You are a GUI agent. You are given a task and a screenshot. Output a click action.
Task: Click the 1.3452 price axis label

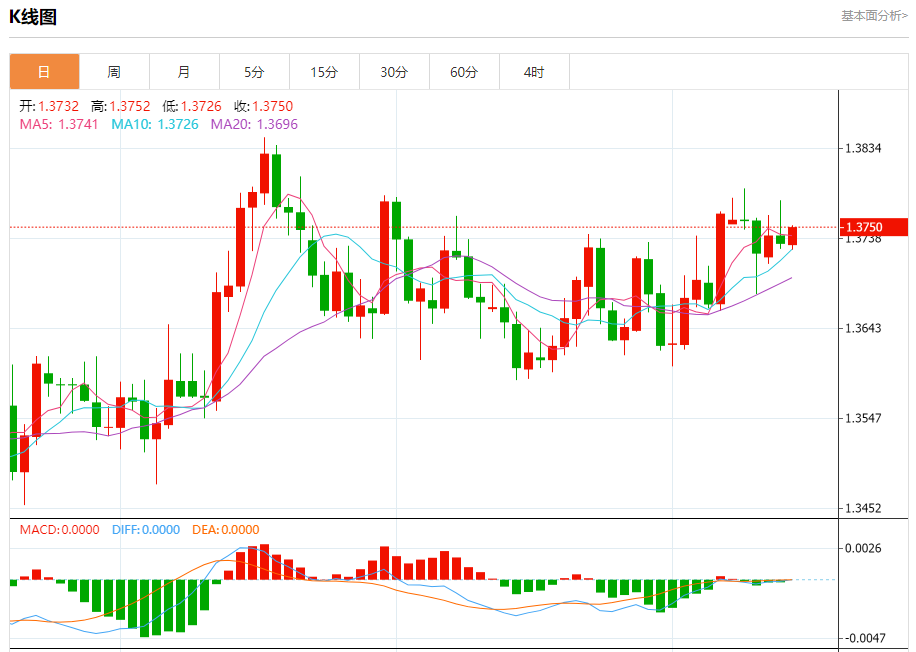pyautogui.click(x=863, y=508)
